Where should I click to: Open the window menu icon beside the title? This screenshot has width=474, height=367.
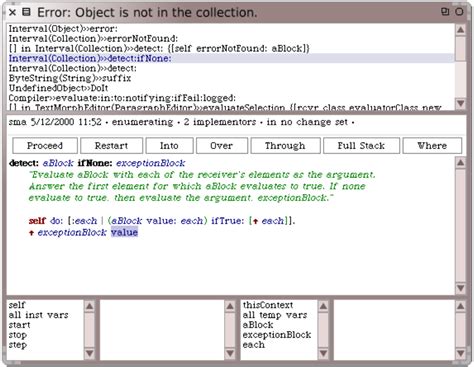pos(26,12)
